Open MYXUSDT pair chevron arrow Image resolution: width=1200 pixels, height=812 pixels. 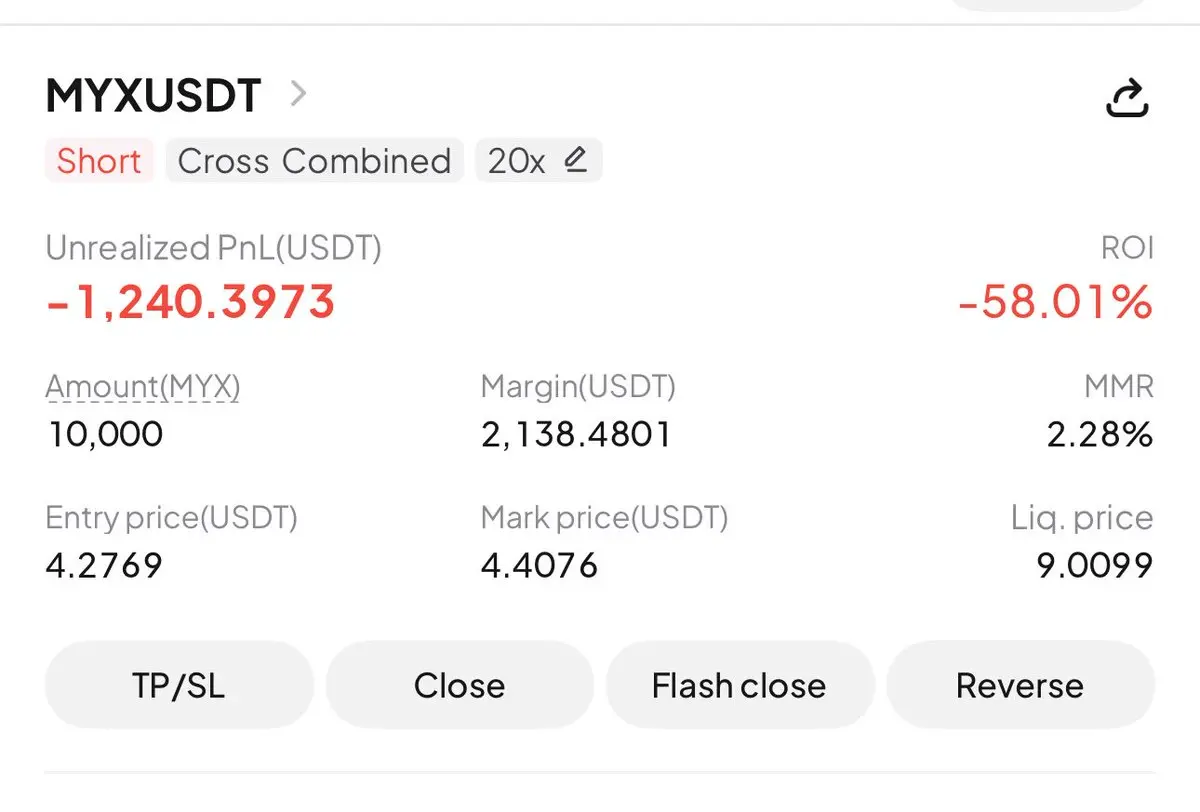coord(297,95)
